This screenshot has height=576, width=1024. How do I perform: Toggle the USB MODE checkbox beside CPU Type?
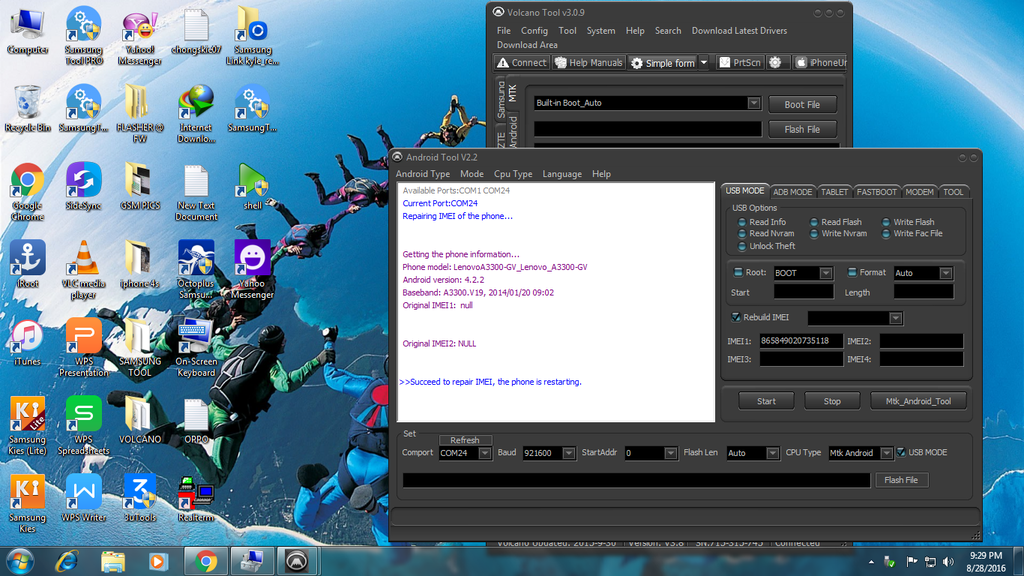coord(901,453)
